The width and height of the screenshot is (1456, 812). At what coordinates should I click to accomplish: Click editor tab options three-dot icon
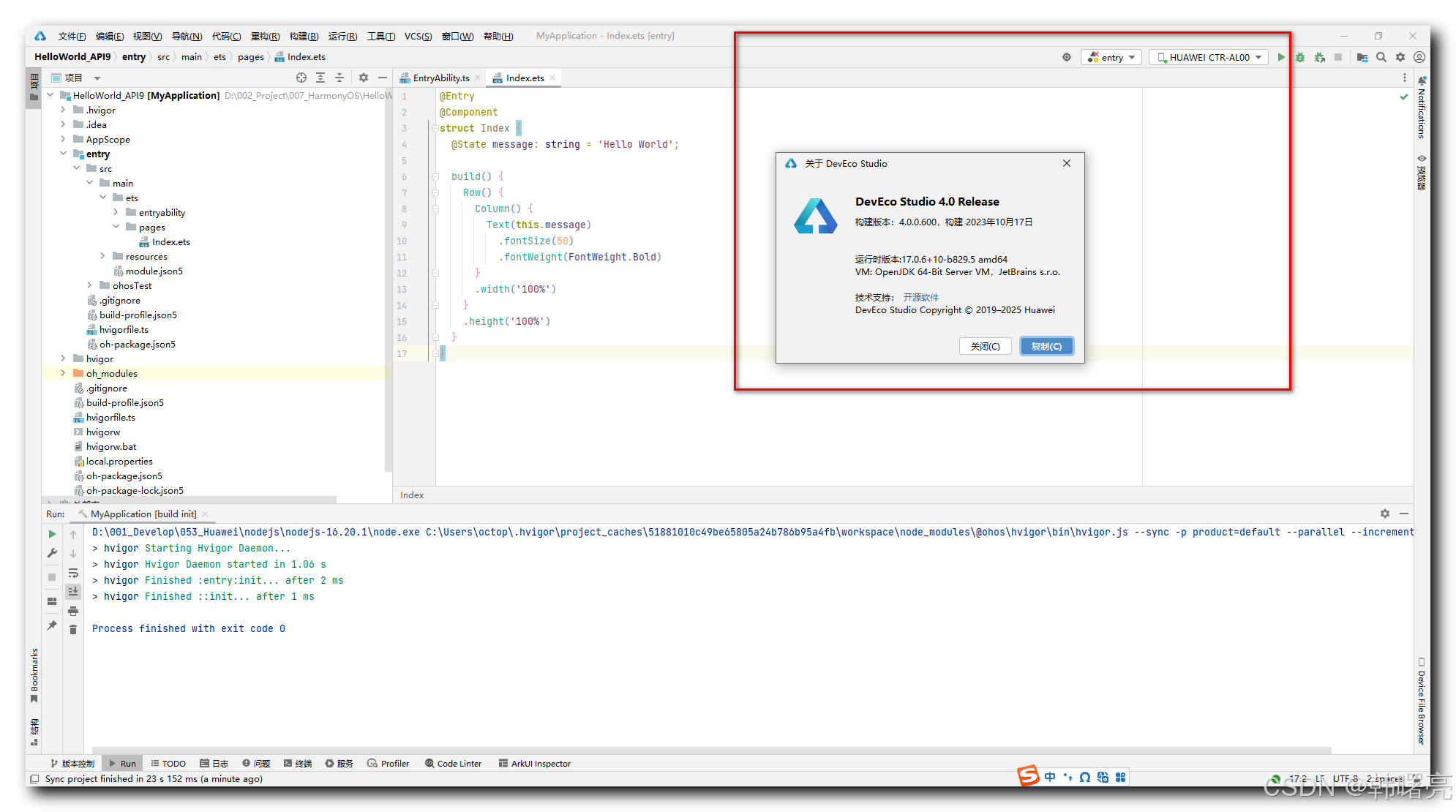[1404, 78]
